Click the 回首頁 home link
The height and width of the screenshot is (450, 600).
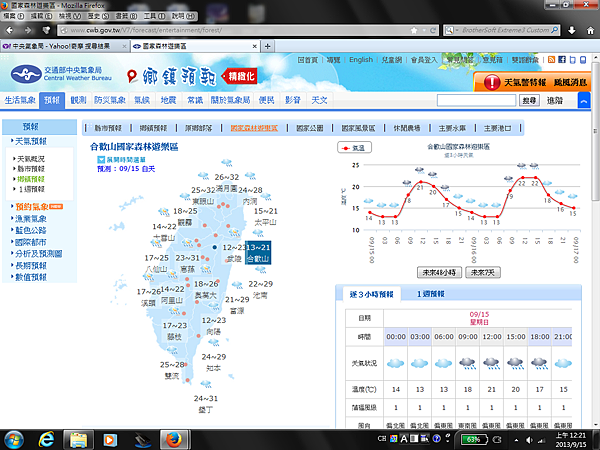click(308, 60)
